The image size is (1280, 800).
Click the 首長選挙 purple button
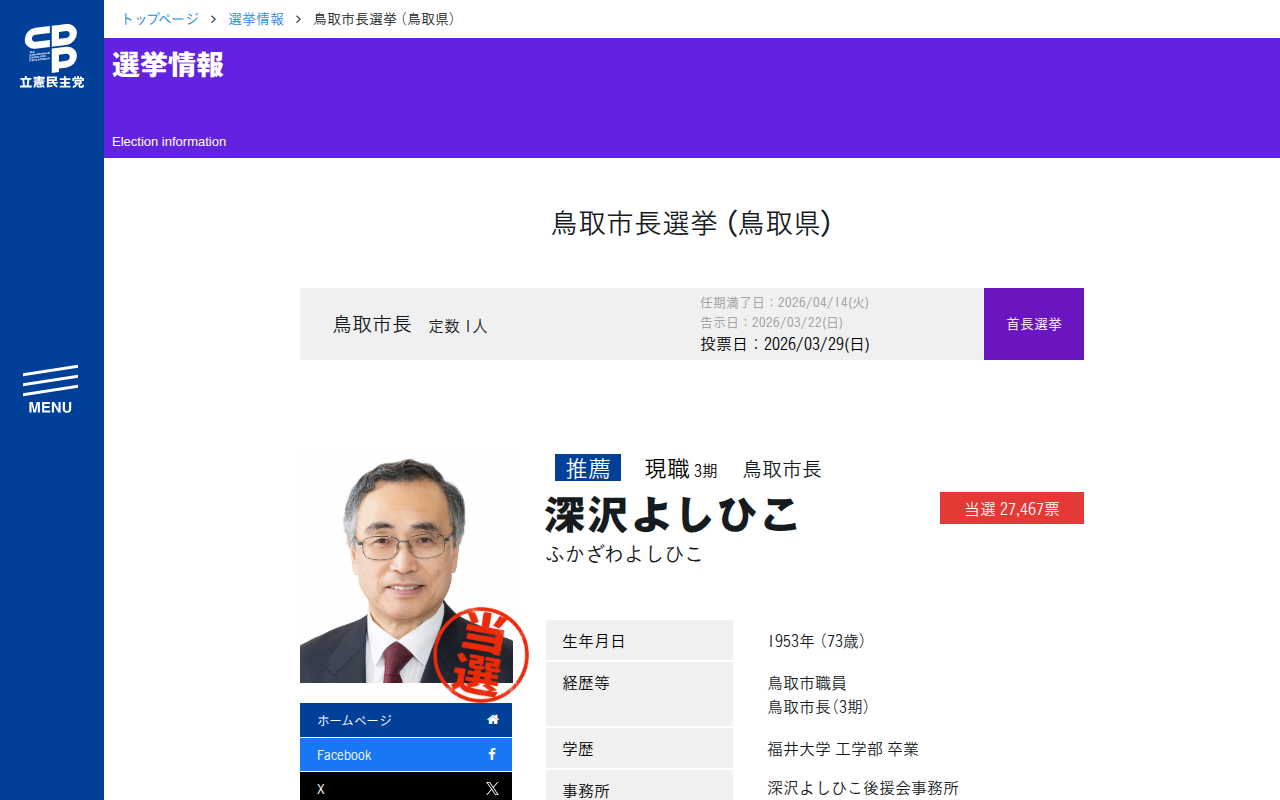tap(1034, 324)
